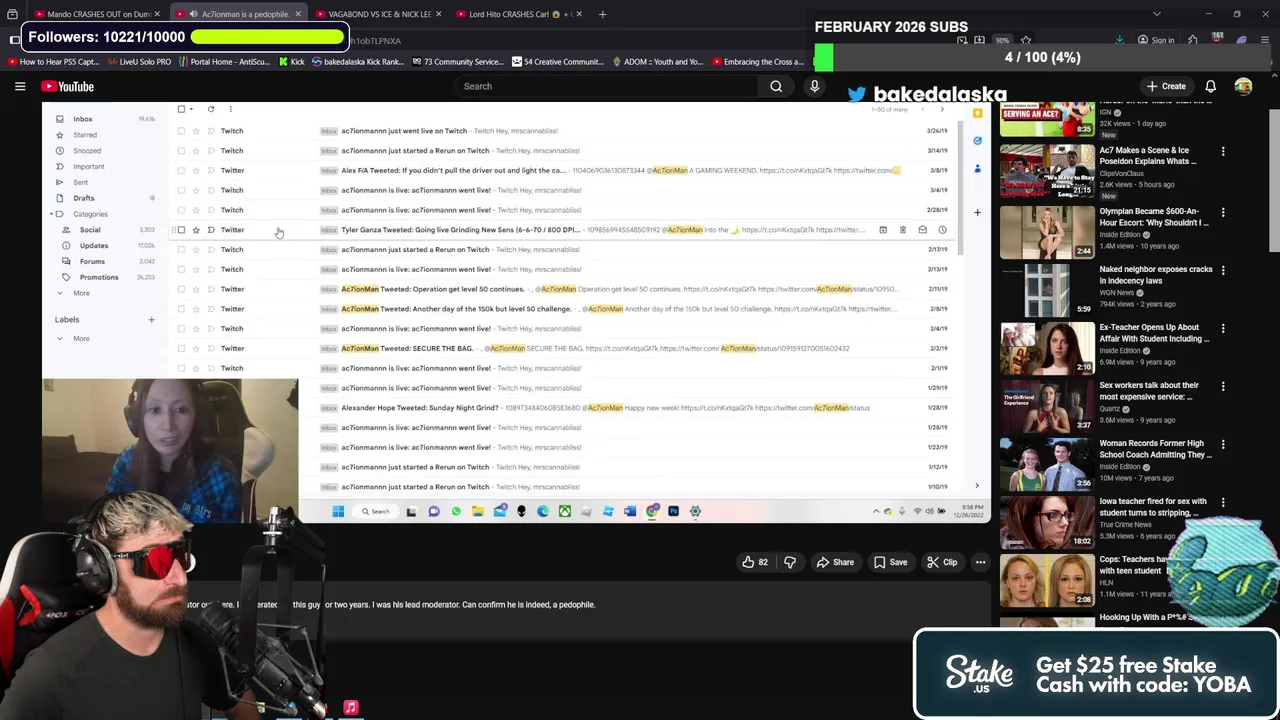
Task: Open File Explorer on the taskbar
Action: [478, 511]
